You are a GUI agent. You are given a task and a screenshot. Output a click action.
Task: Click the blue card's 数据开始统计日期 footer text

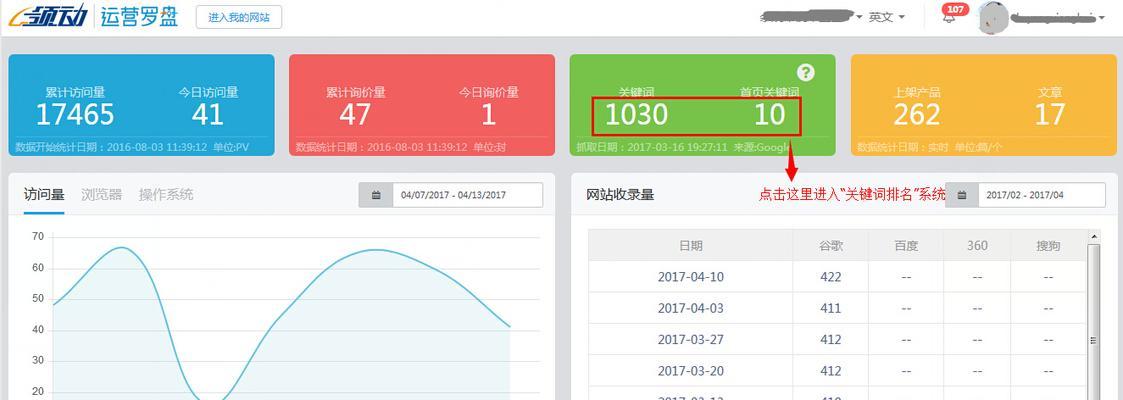(132, 147)
